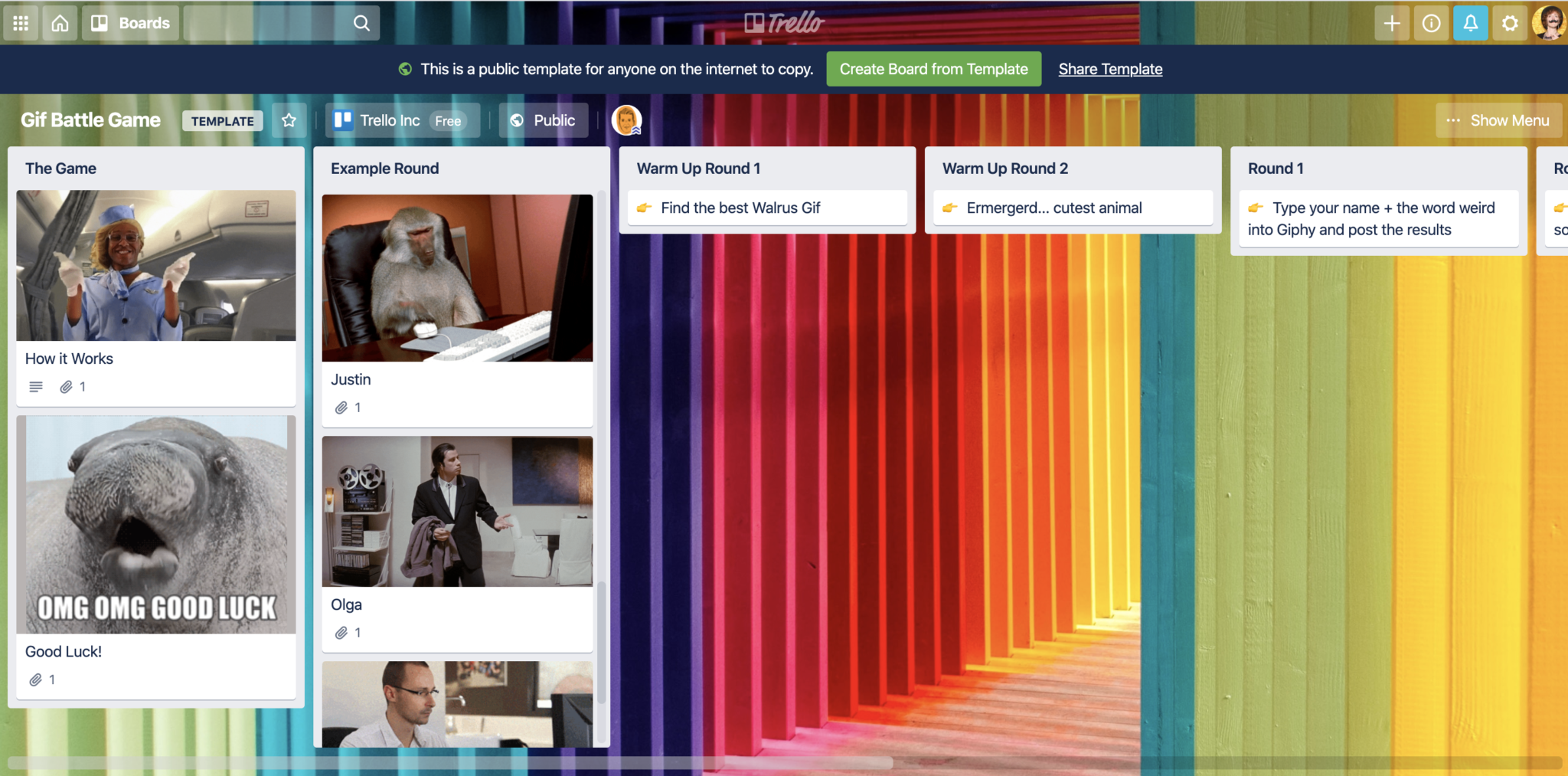Open the search field magnifier
Image resolution: width=1568 pixels, height=776 pixels.
(x=361, y=22)
